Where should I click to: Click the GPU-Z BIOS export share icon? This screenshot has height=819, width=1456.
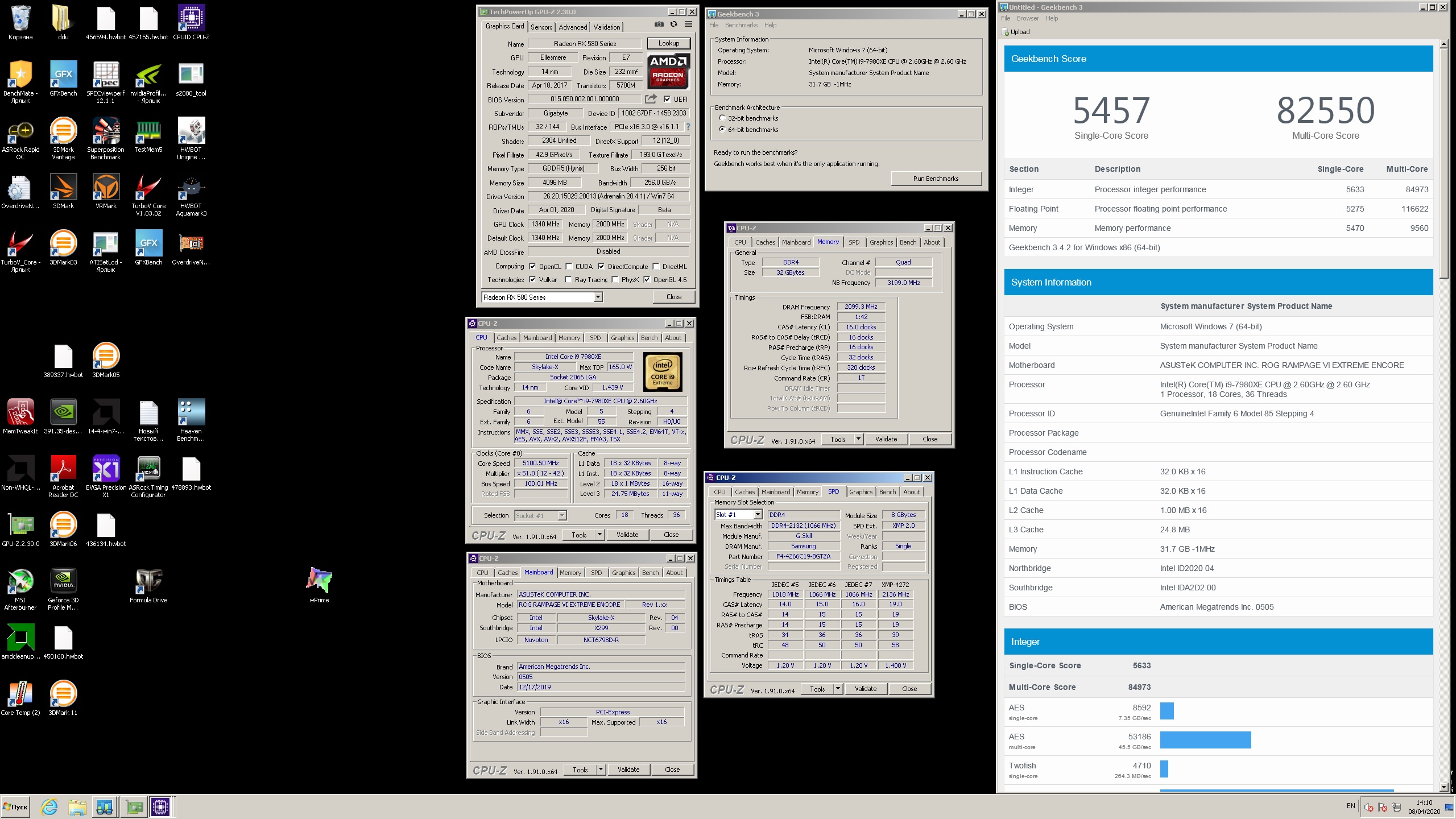[x=651, y=99]
